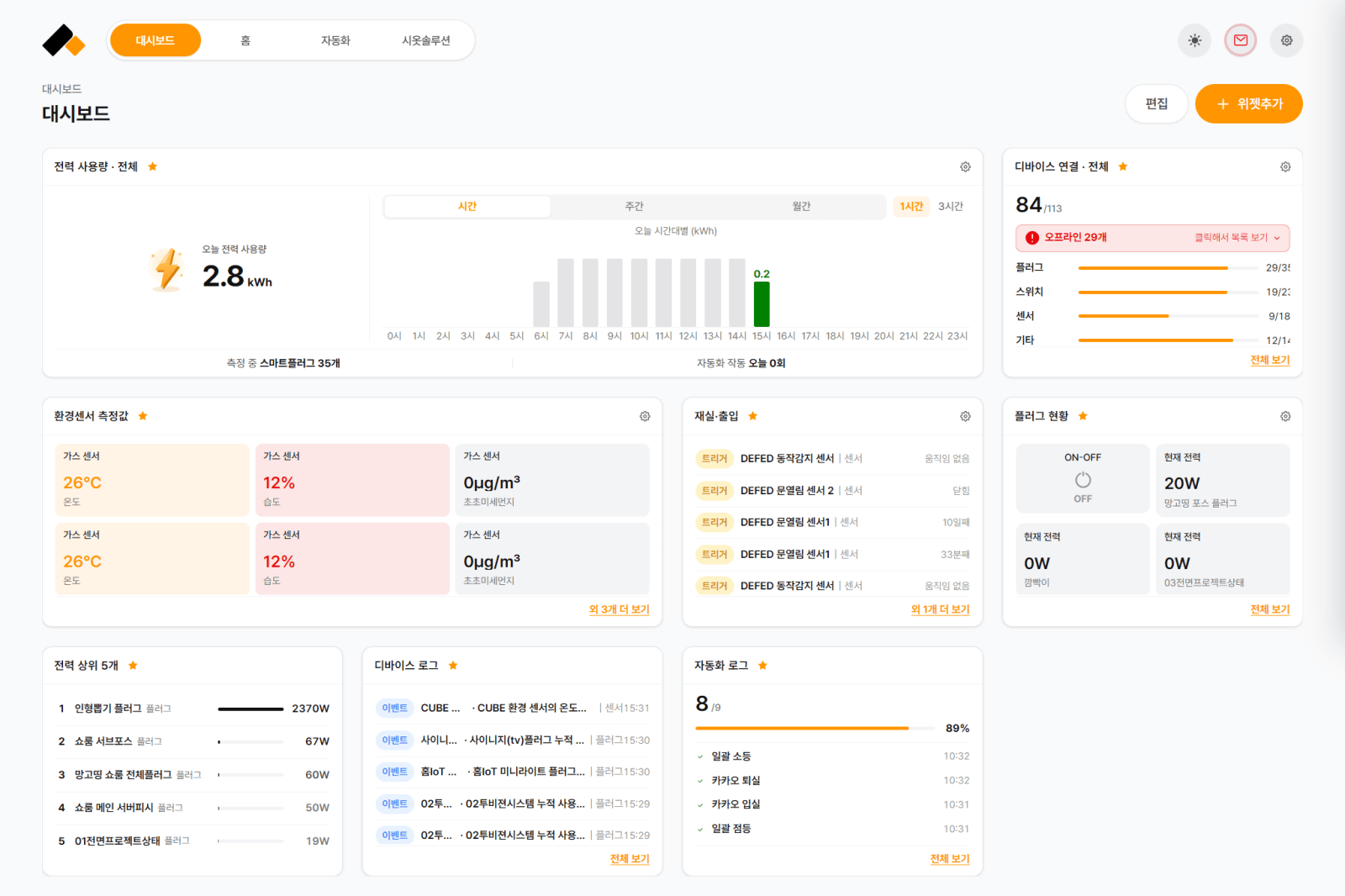Open settings gear of 환경센서 측정값 widget
The height and width of the screenshot is (896, 1345).
coord(645,416)
